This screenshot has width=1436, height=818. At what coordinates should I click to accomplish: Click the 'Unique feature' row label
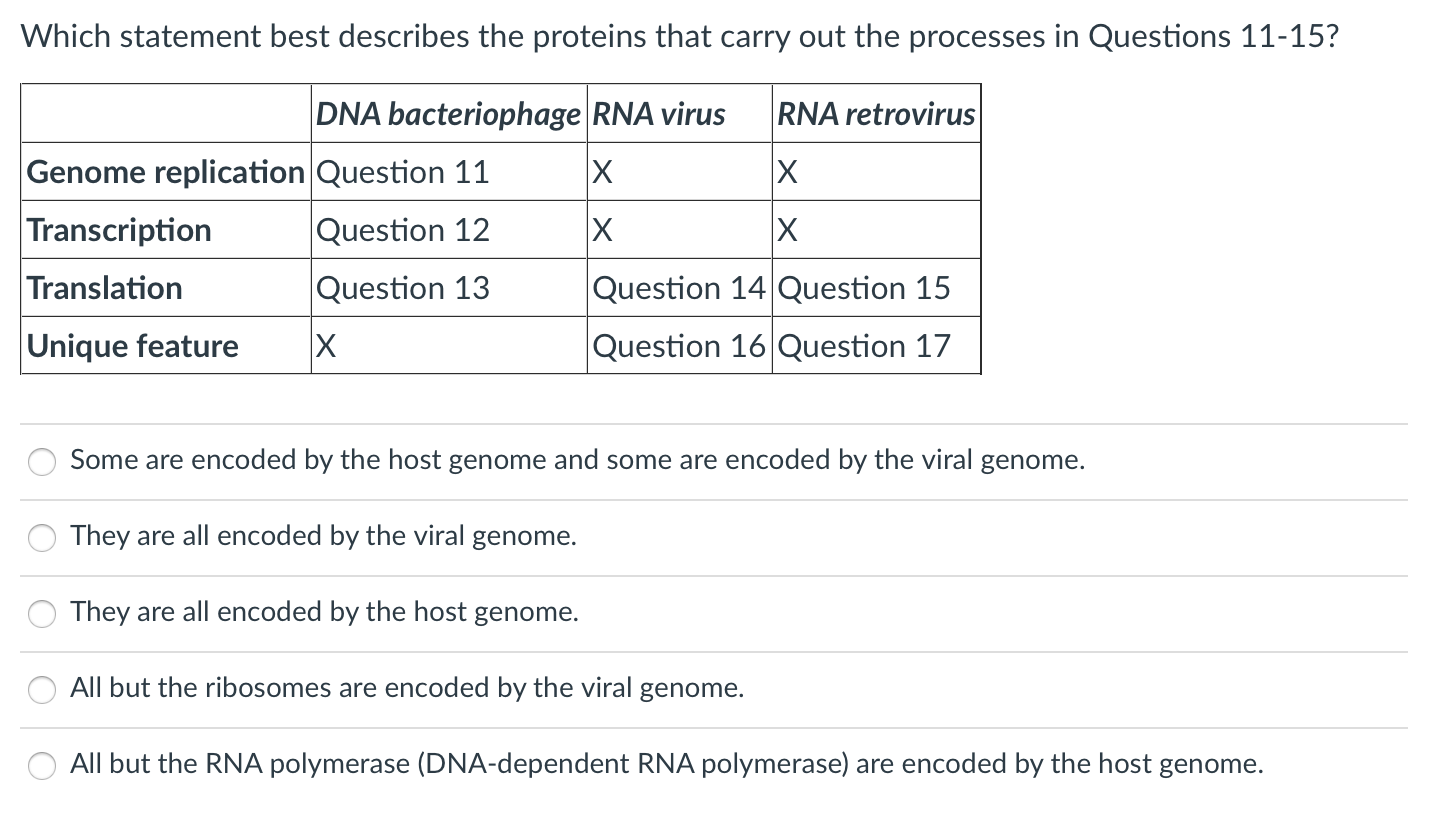tap(166, 346)
